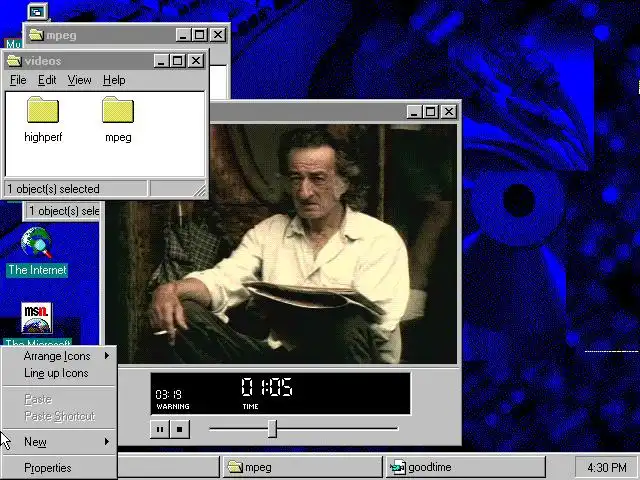The width and height of the screenshot is (640, 480).
Task: Close the mpeg window
Action: (x=218, y=35)
